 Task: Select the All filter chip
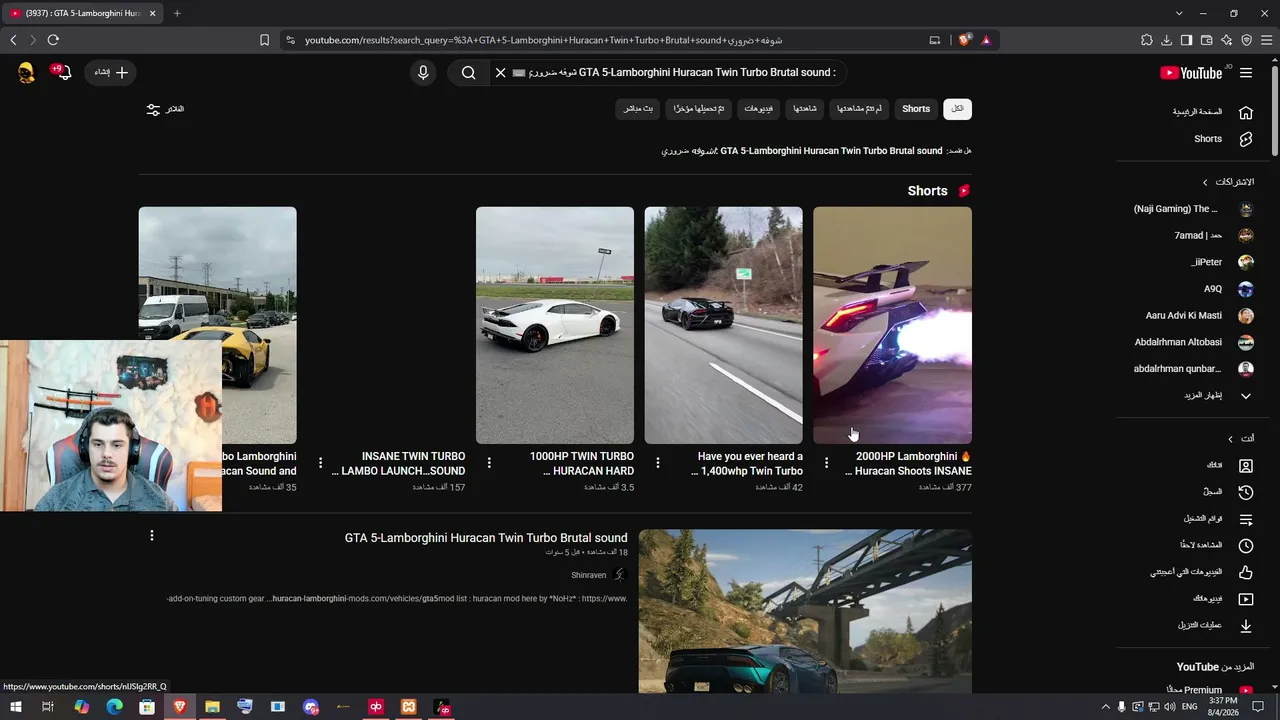pos(957,109)
